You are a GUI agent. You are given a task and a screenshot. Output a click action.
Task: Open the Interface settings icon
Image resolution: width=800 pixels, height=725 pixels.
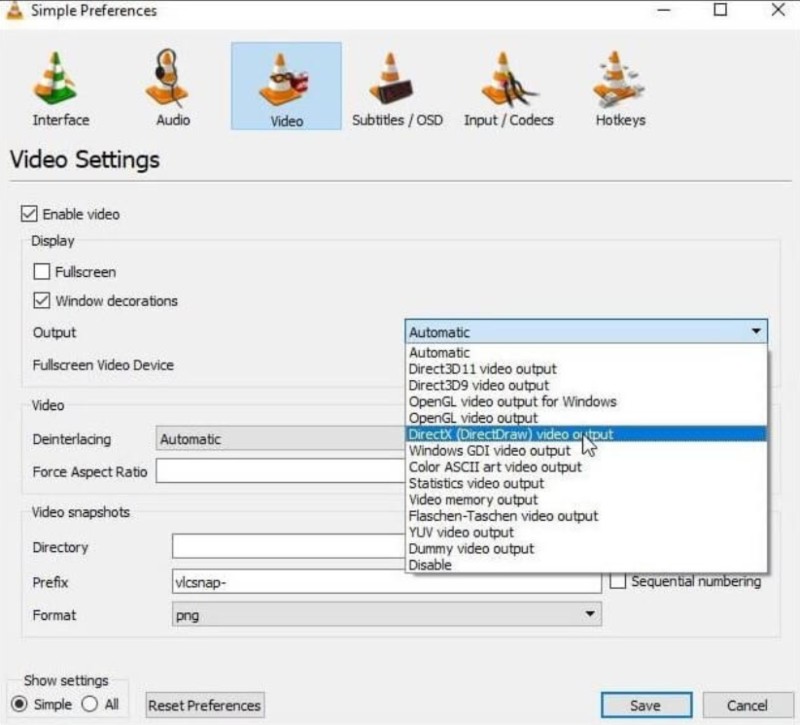57,77
